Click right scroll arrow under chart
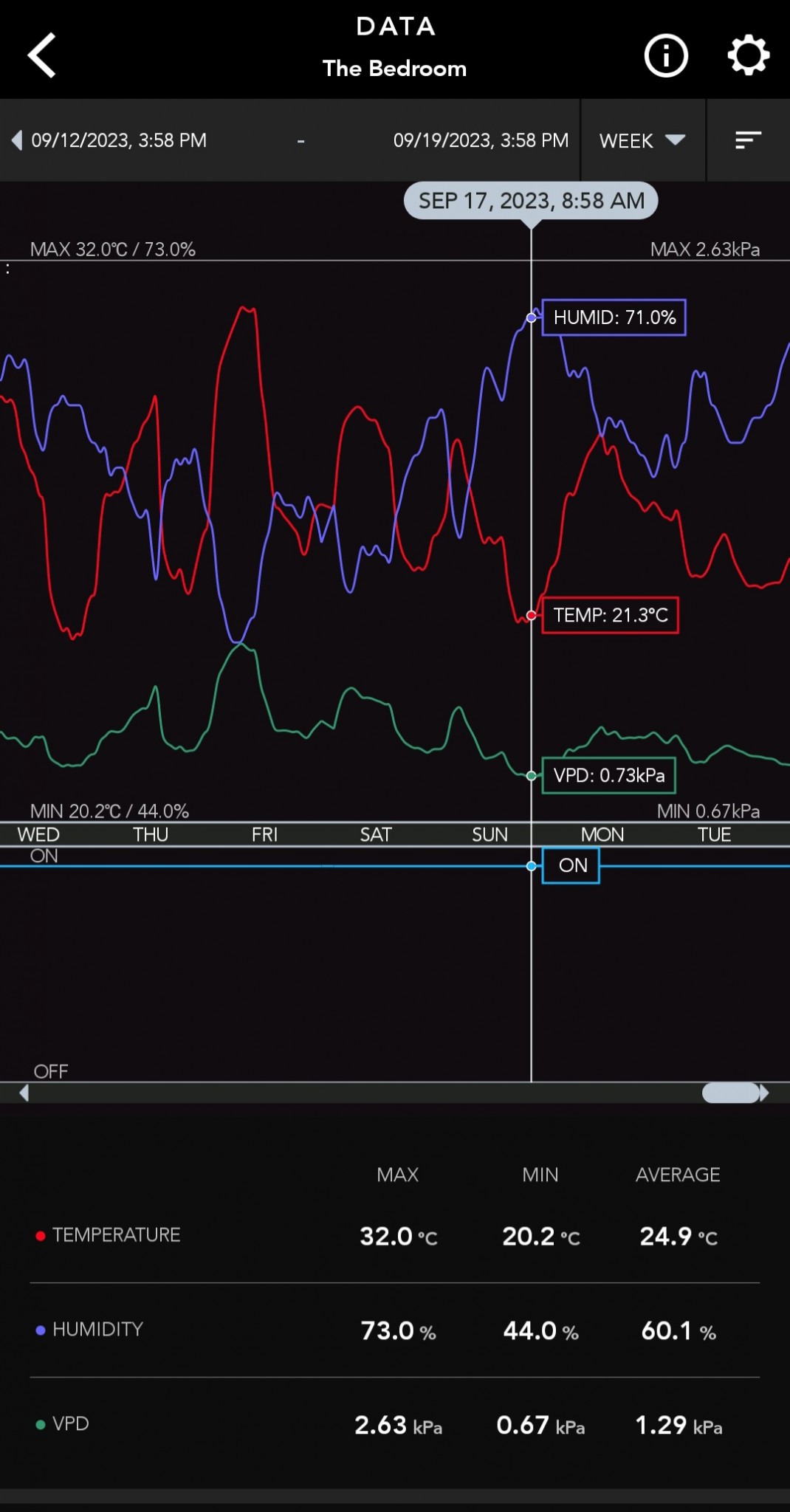The height and width of the screenshot is (1512, 790). click(x=765, y=1093)
